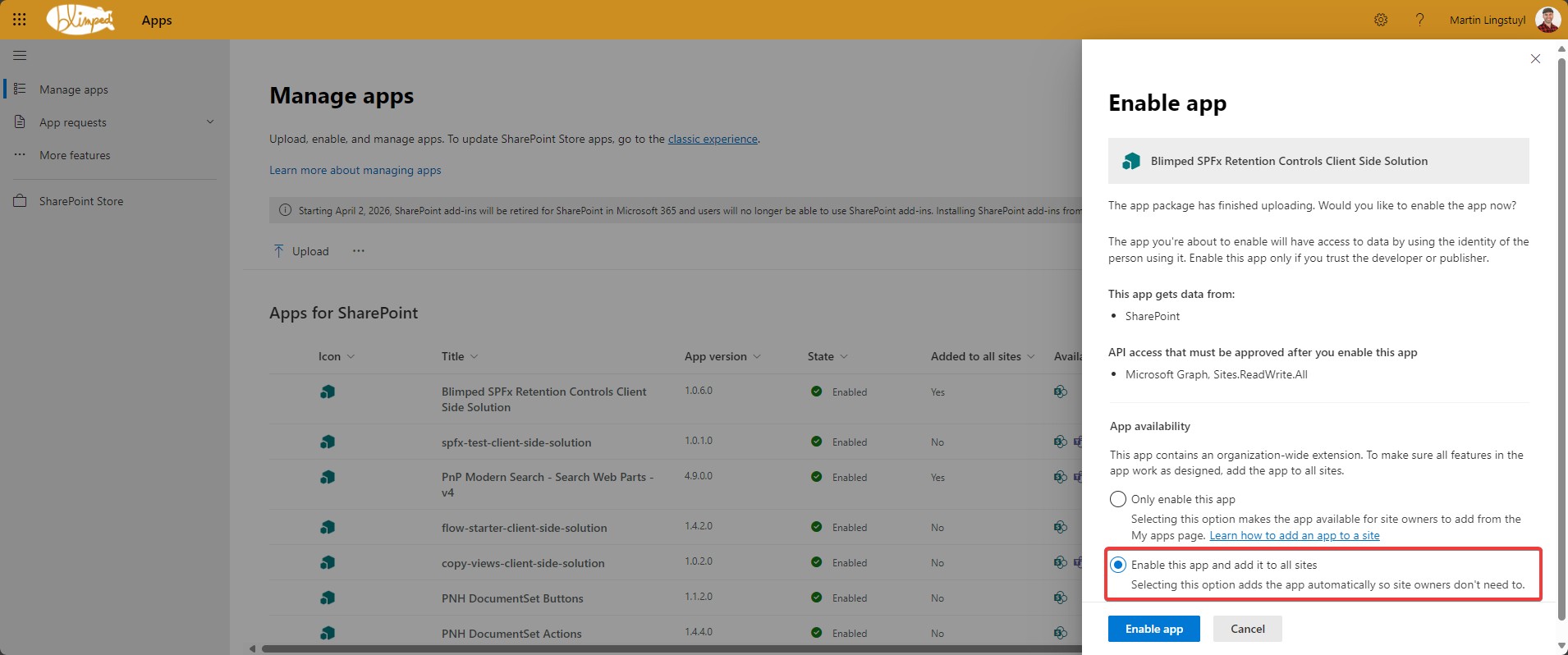The image size is (1568, 655).
Task: Click the panel vertical scrollbar down arrow
Action: tap(1561, 647)
